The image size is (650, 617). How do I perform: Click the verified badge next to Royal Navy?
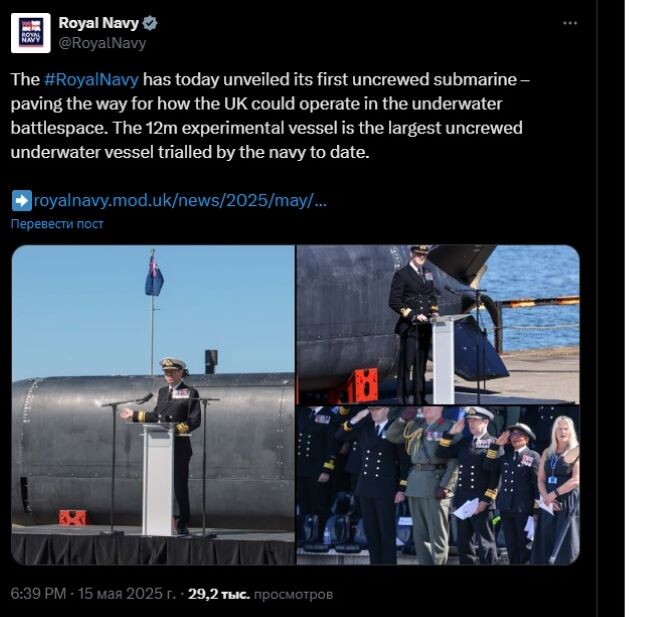pos(150,23)
